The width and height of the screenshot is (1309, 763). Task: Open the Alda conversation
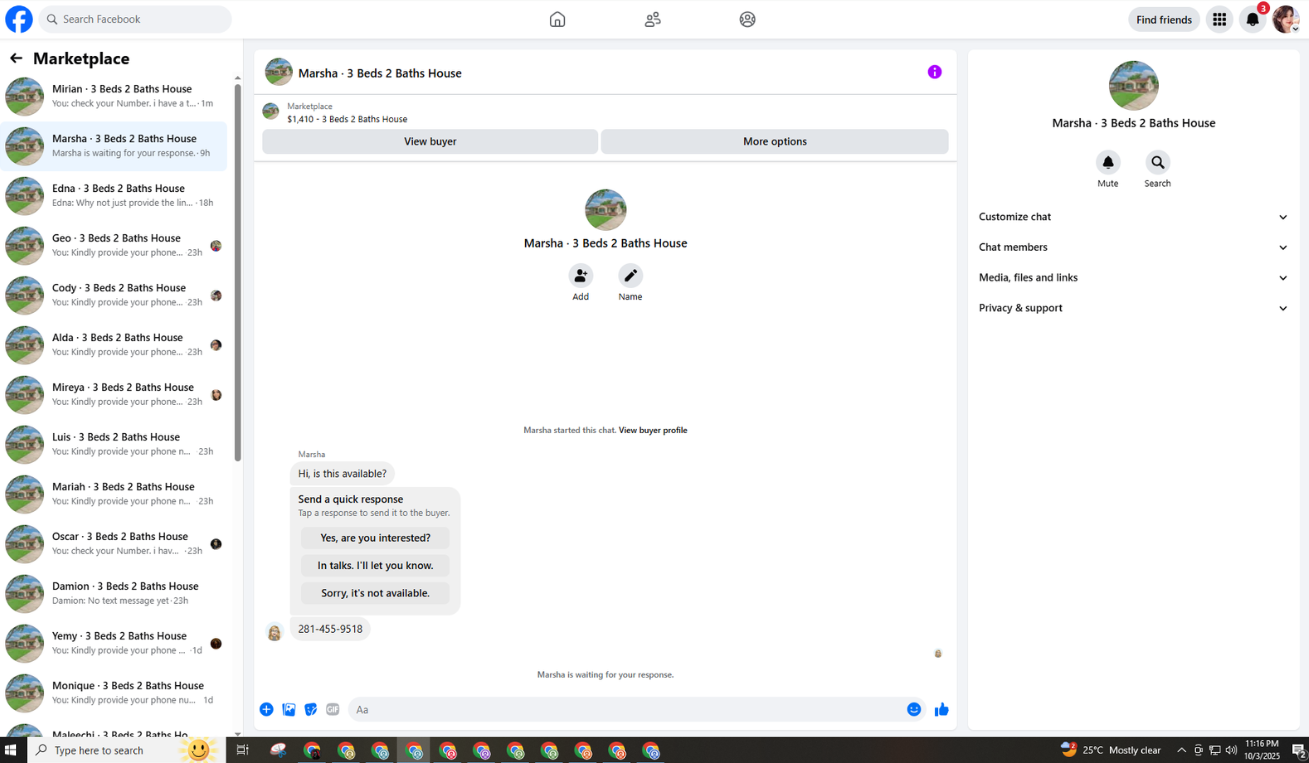pyautogui.click(x=114, y=344)
